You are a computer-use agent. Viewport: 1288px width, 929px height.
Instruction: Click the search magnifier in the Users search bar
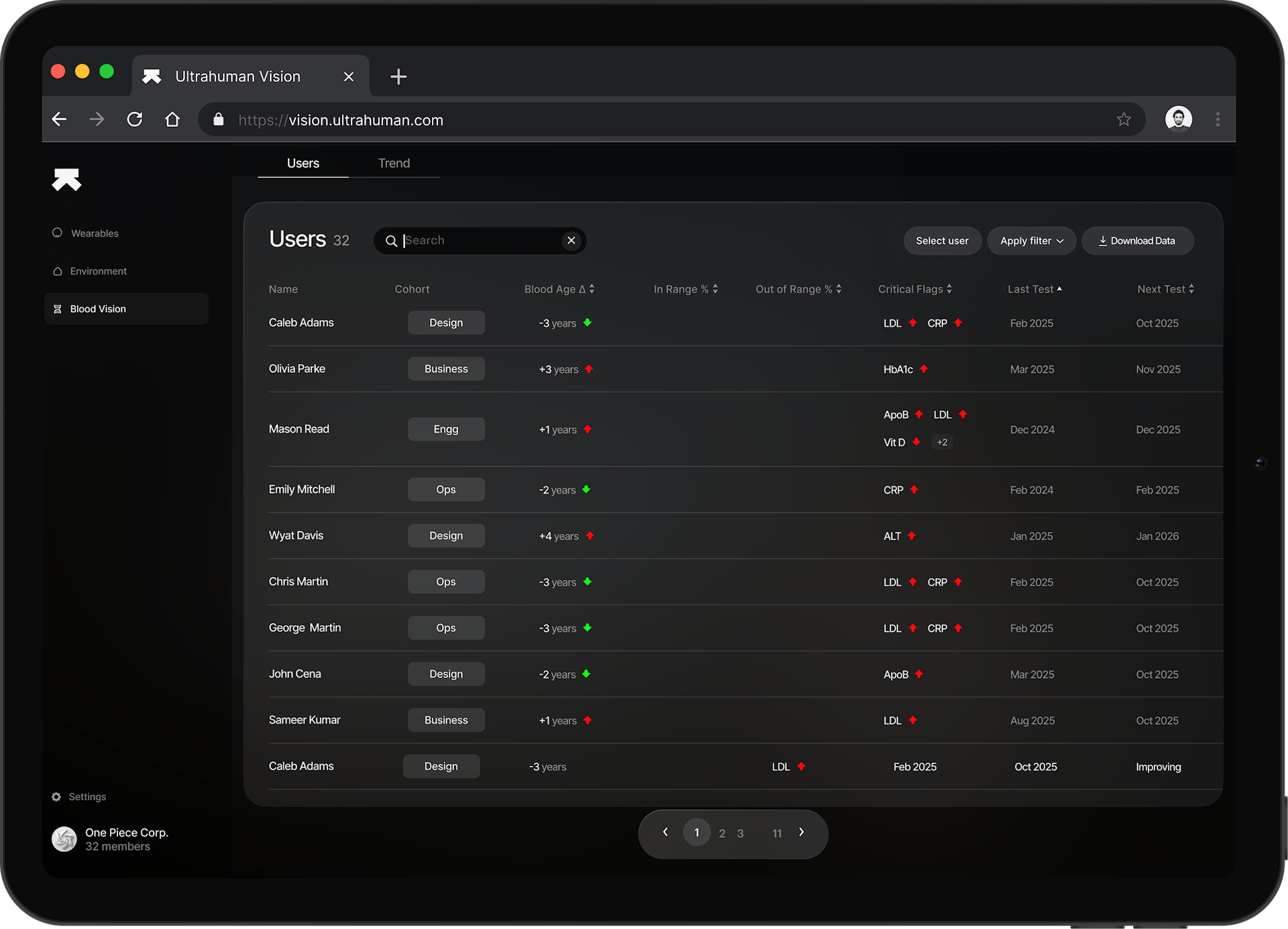[x=392, y=240]
